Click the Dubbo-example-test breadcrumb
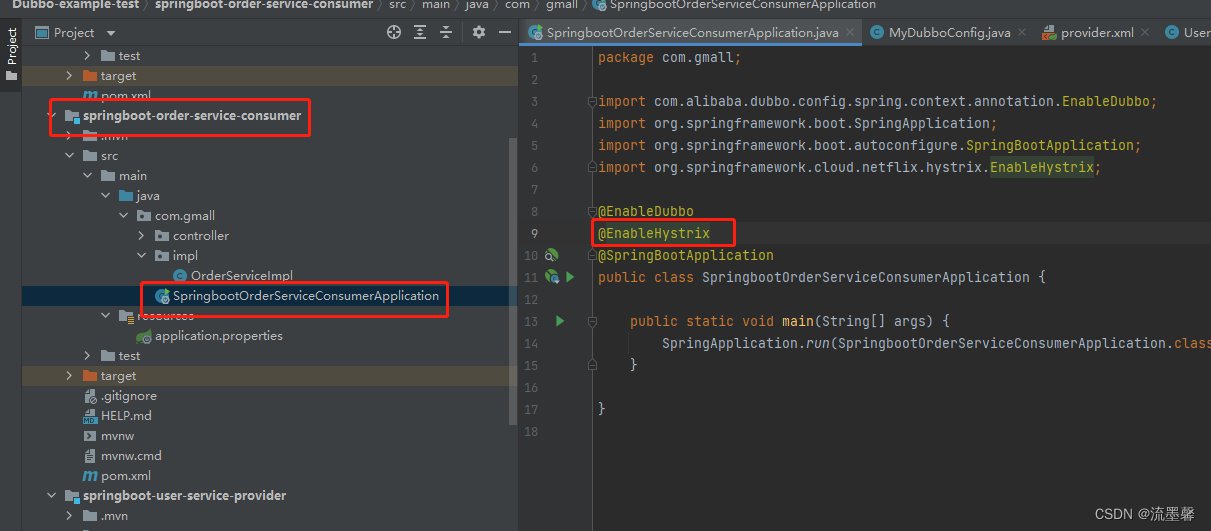Screen dimensions: 1211x531 point(75,5)
